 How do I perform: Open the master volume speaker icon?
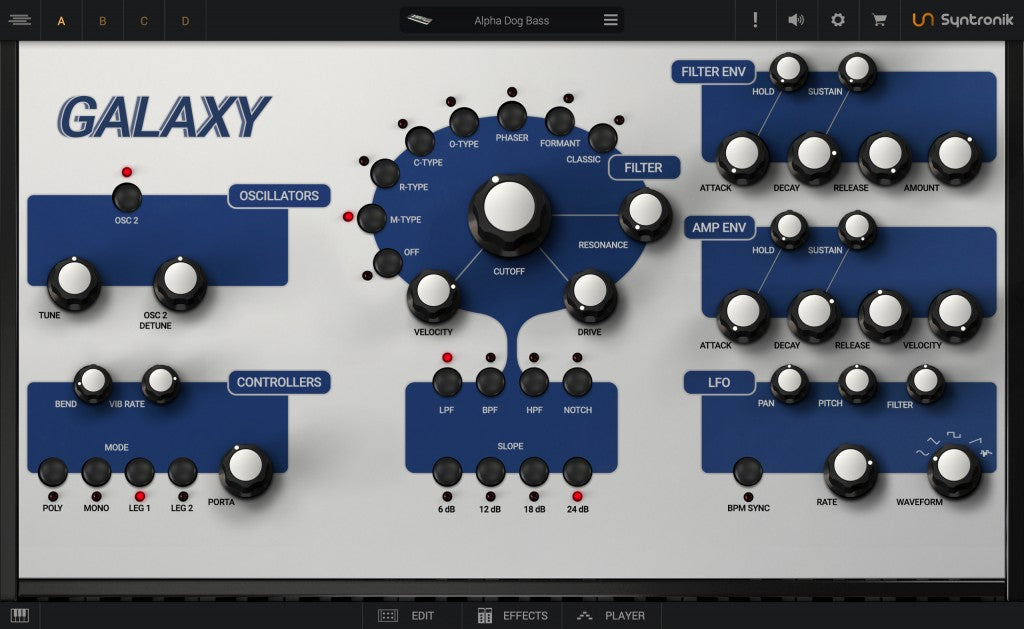click(x=796, y=19)
